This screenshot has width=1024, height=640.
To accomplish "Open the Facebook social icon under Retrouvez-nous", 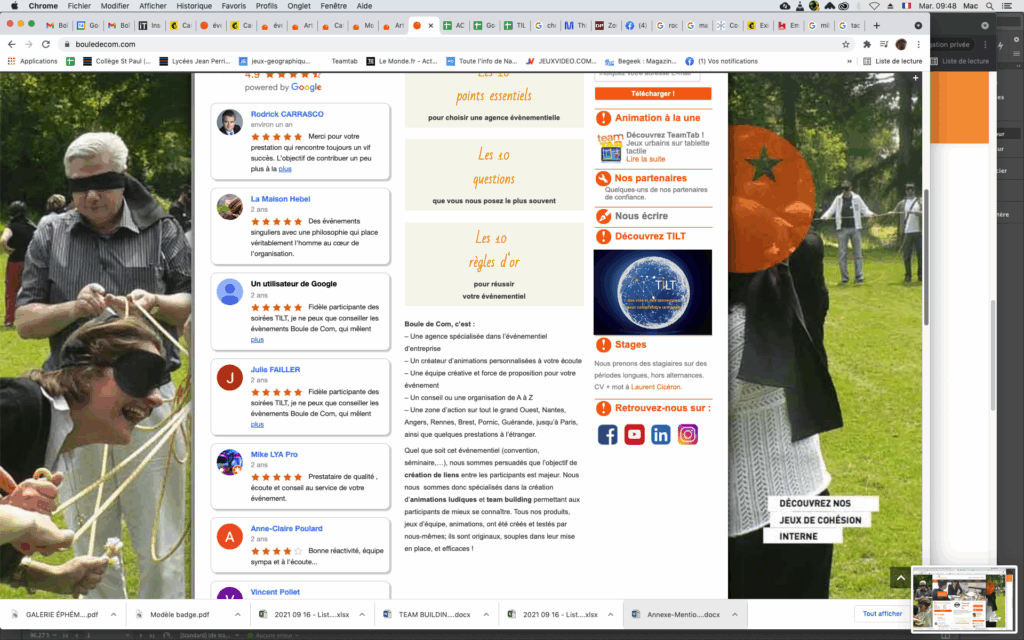I will [607, 434].
